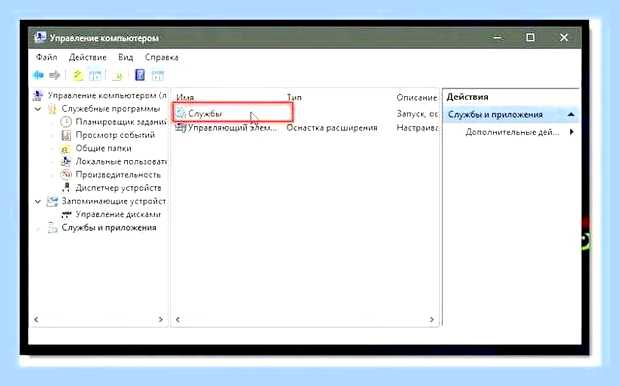Click right scroll arrow in list pane

[x=432, y=320]
